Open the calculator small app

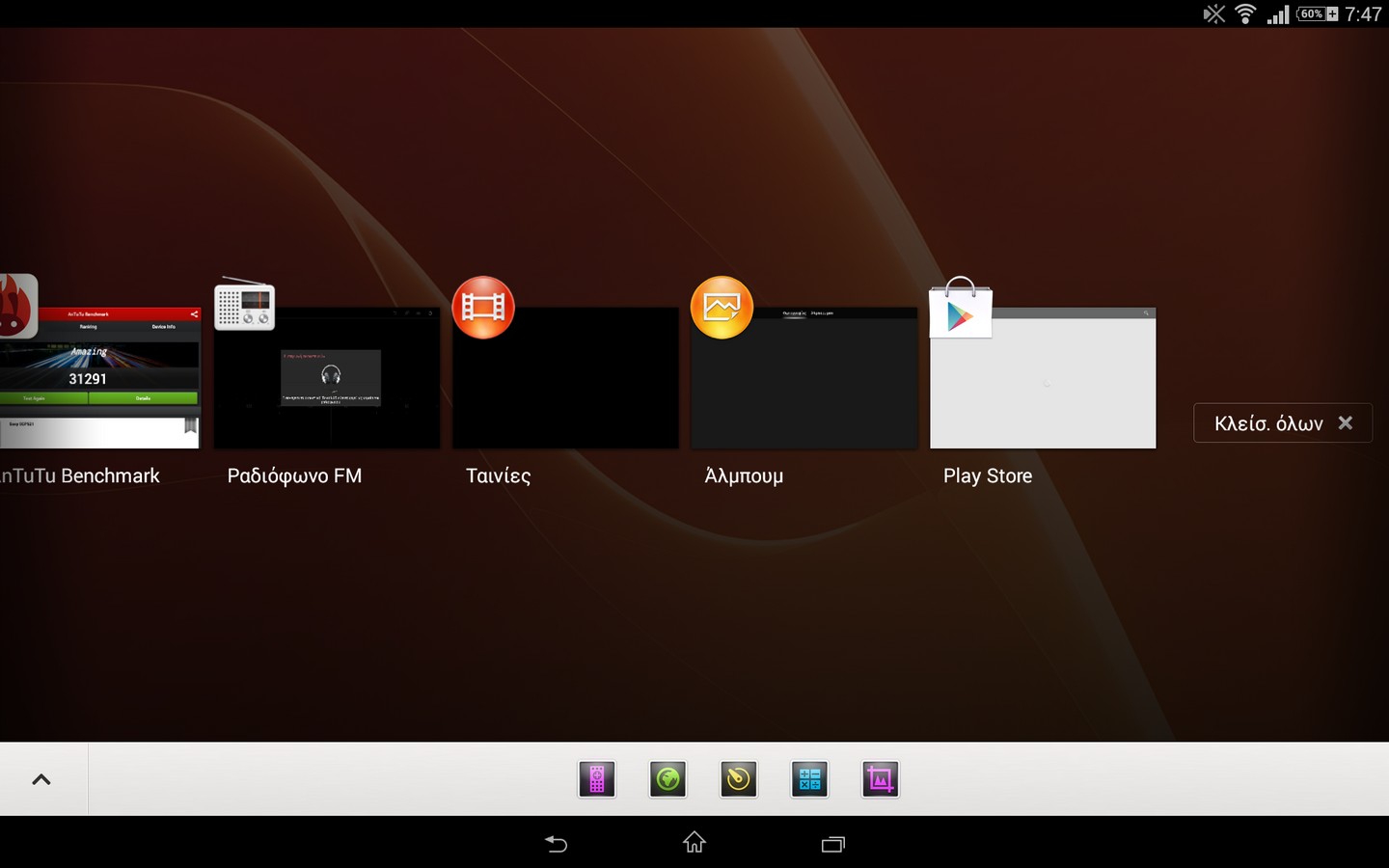809,779
